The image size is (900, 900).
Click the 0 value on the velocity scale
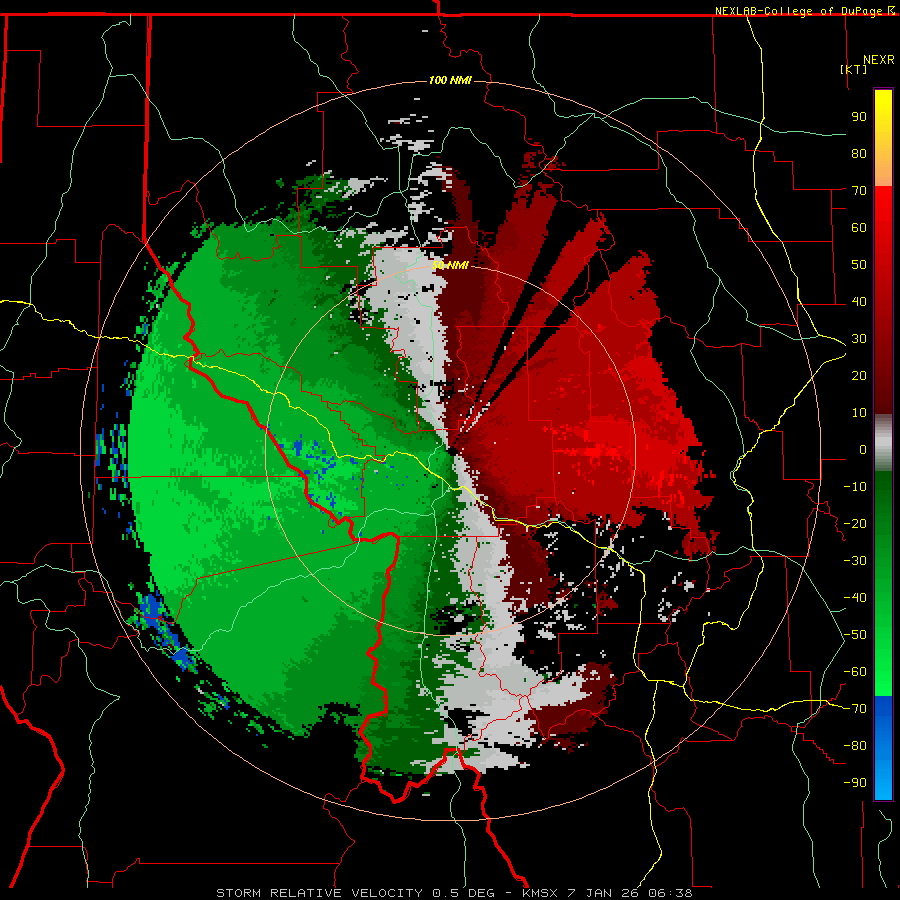pos(863,449)
